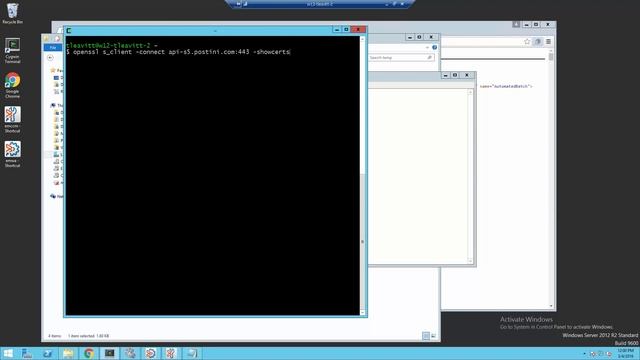Click the Windows Start button

coord(8,353)
